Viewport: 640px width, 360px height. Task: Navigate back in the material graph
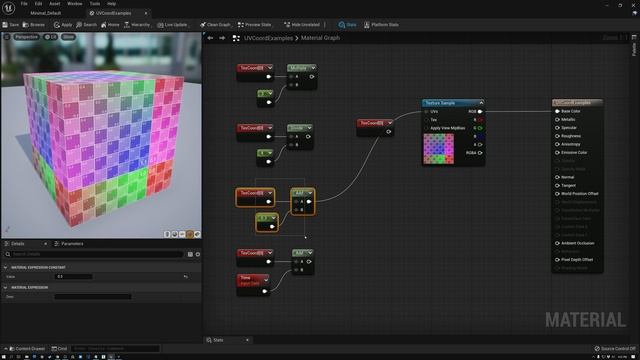tap(210, 38)
